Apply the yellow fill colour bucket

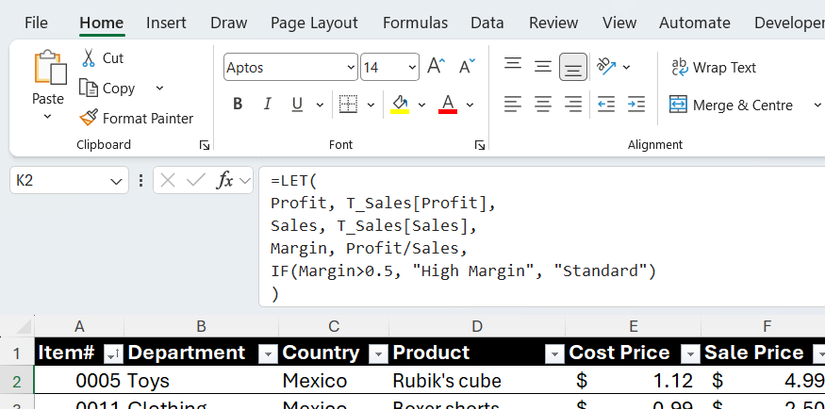pos(400,104)
